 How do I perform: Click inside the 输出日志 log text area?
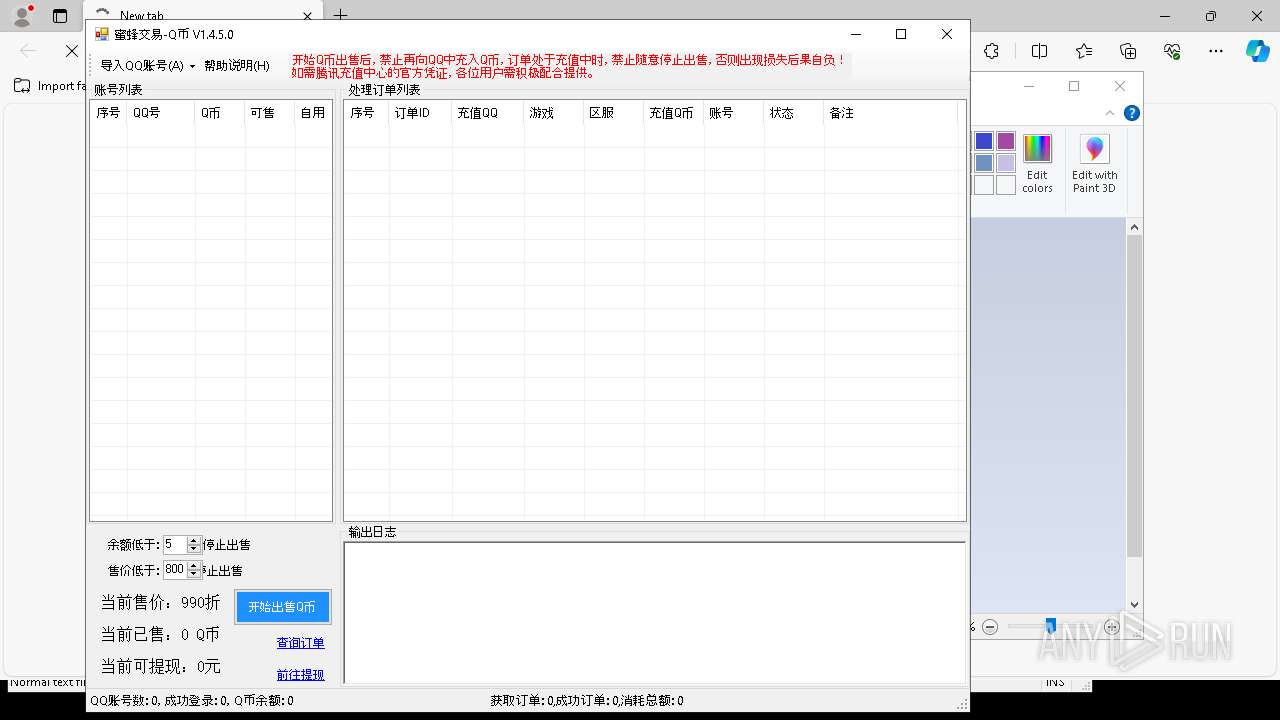655,612
